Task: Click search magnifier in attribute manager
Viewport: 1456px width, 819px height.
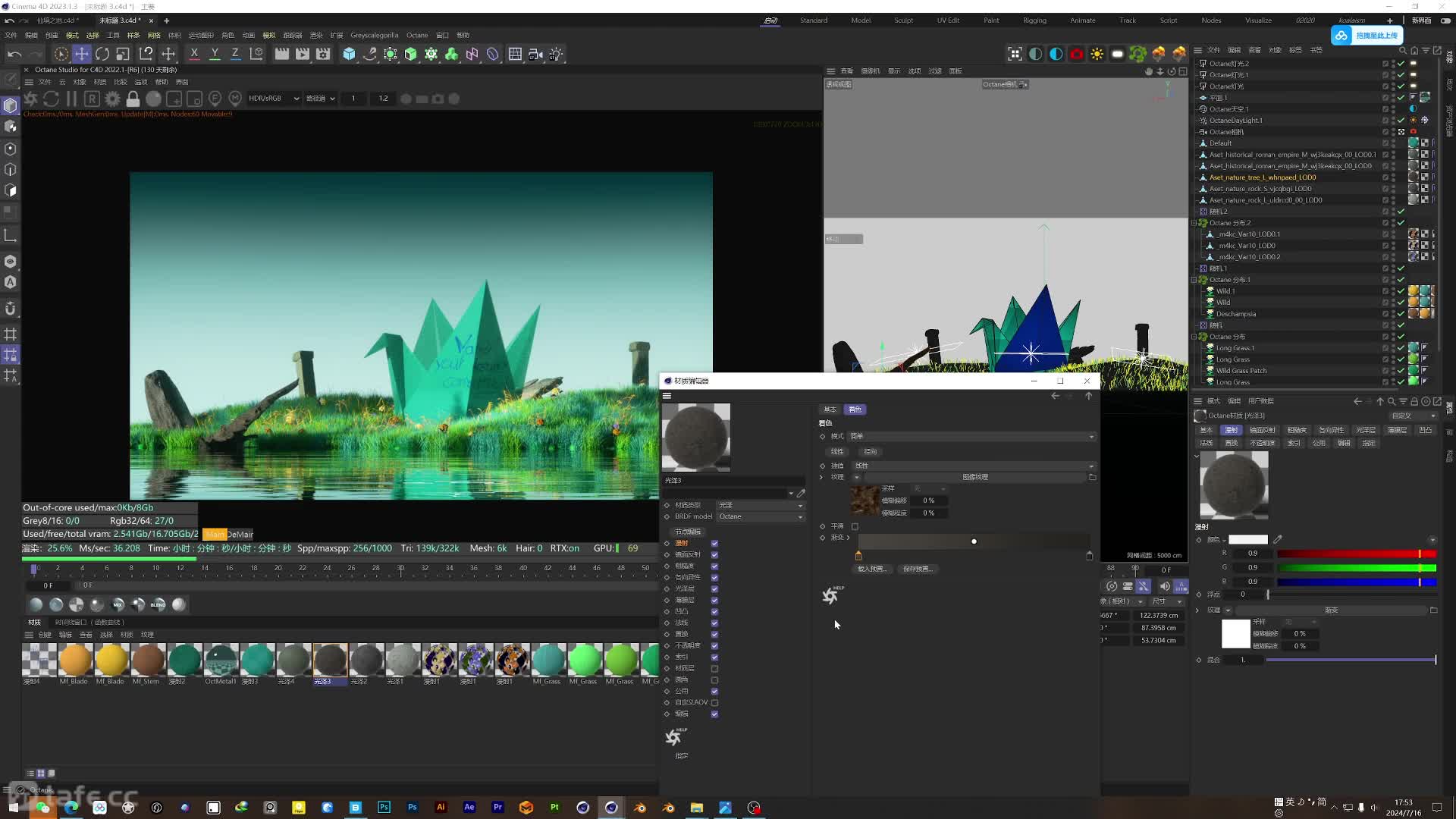Action: [1392, 401]
